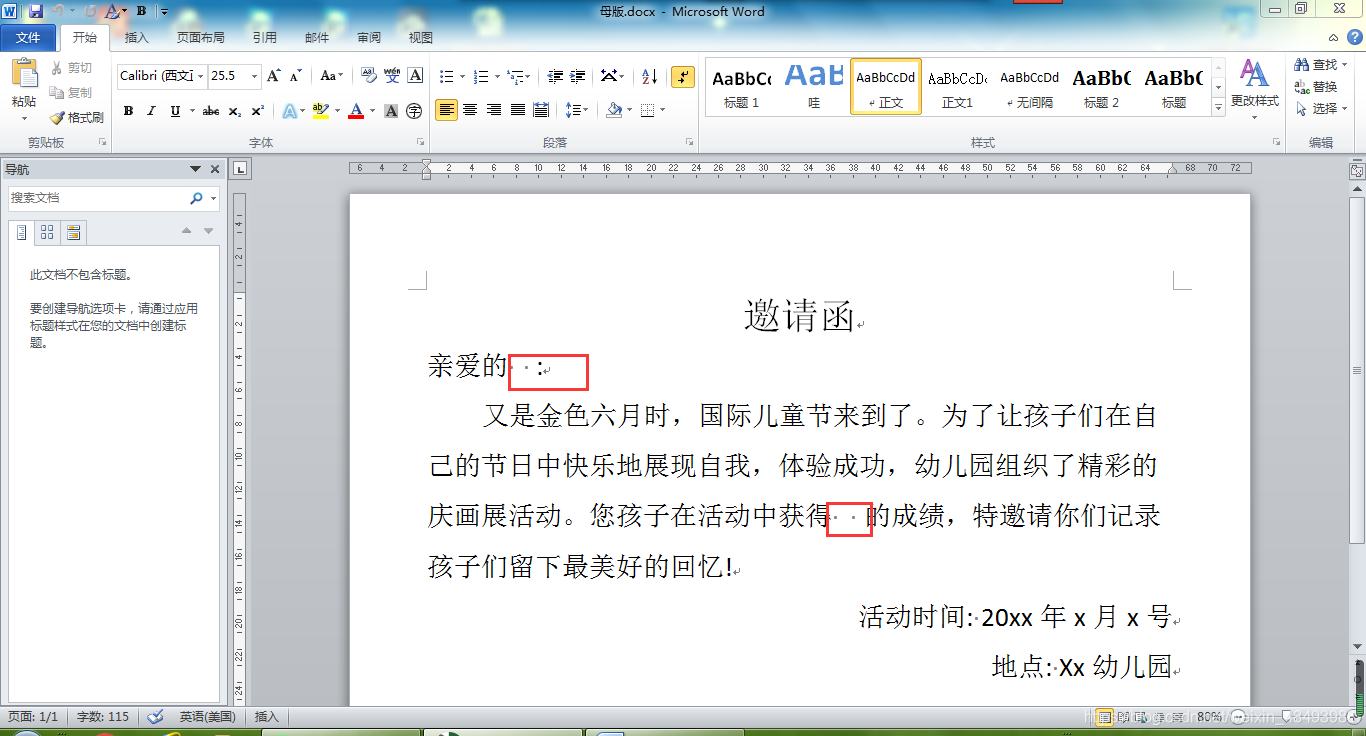This screenshot has width=1366, height=736.
Task: Toggle italic formatting
Action: click(150, 111)
